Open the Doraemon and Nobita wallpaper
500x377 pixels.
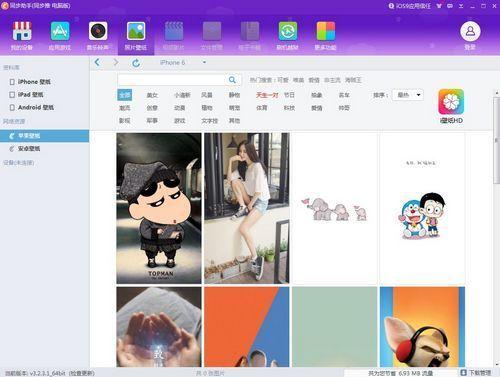(x=422, y=208)
